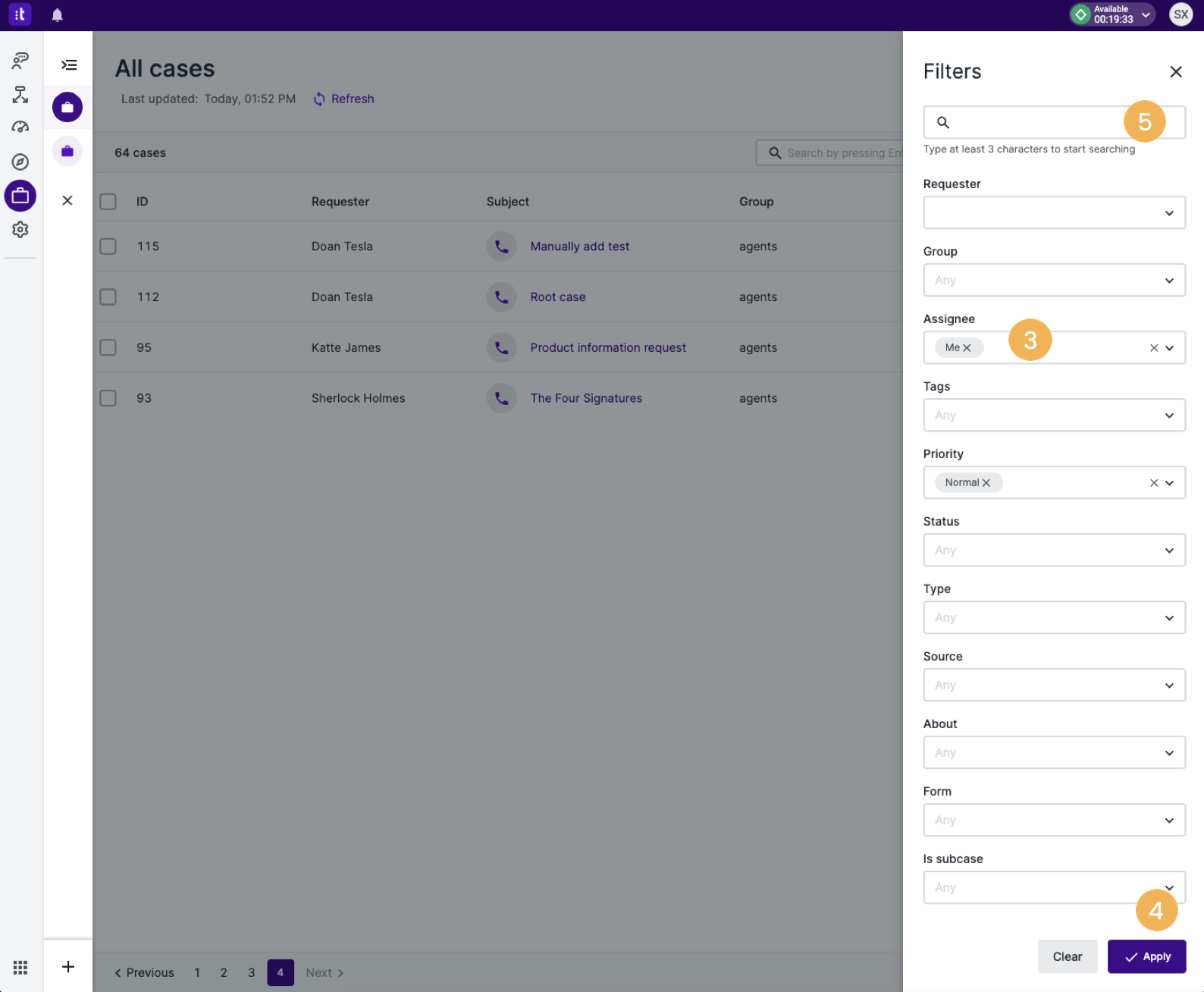Open notifications bell
This screenshot has width=1204, height=992.
[57, 14]
